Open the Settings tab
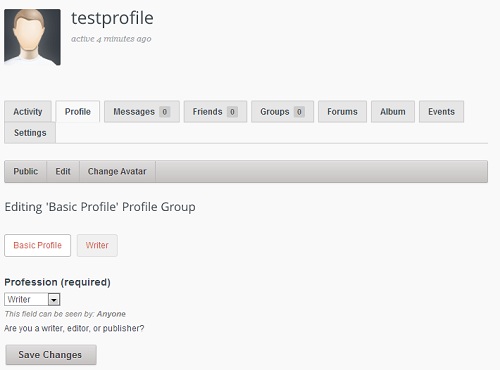Image resolution: width=500 pixels, height=370 pixels. tap(30, 133)
